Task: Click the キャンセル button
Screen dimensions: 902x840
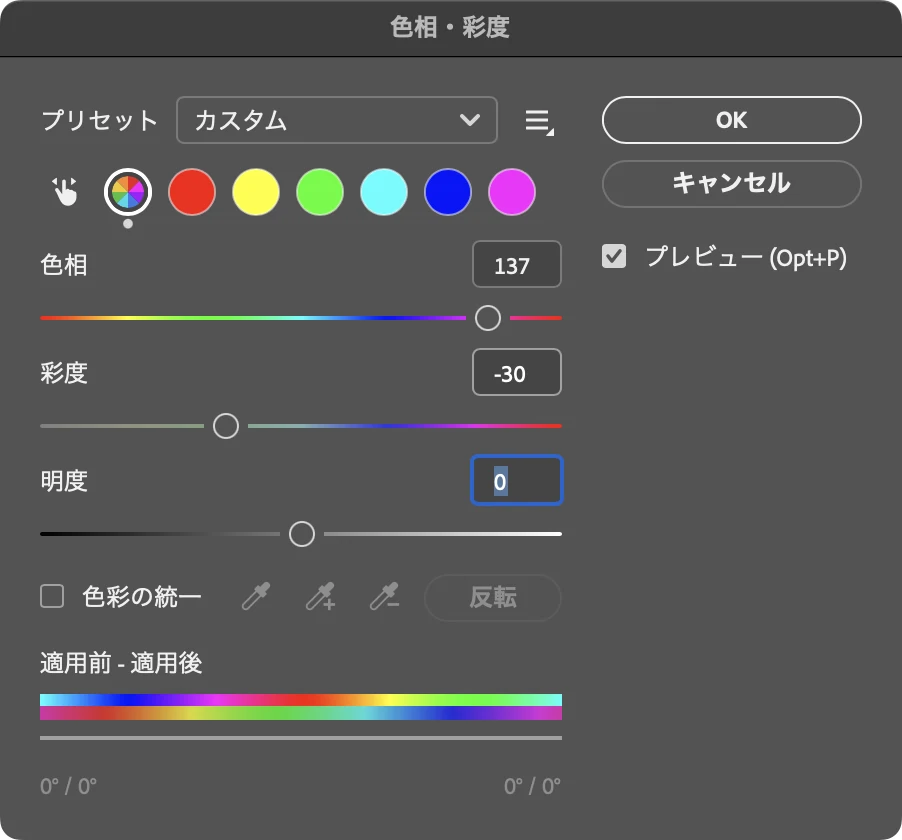Action: click(732, 184)
